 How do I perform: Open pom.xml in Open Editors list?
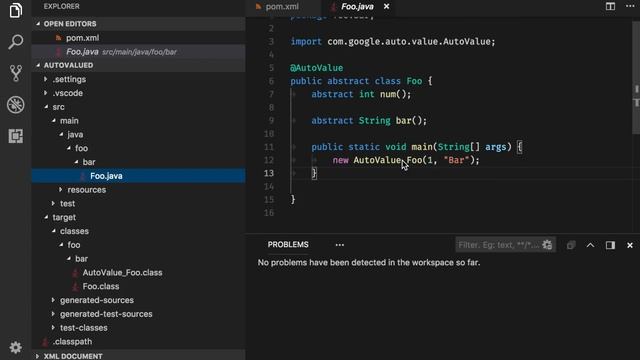point(139,38)
